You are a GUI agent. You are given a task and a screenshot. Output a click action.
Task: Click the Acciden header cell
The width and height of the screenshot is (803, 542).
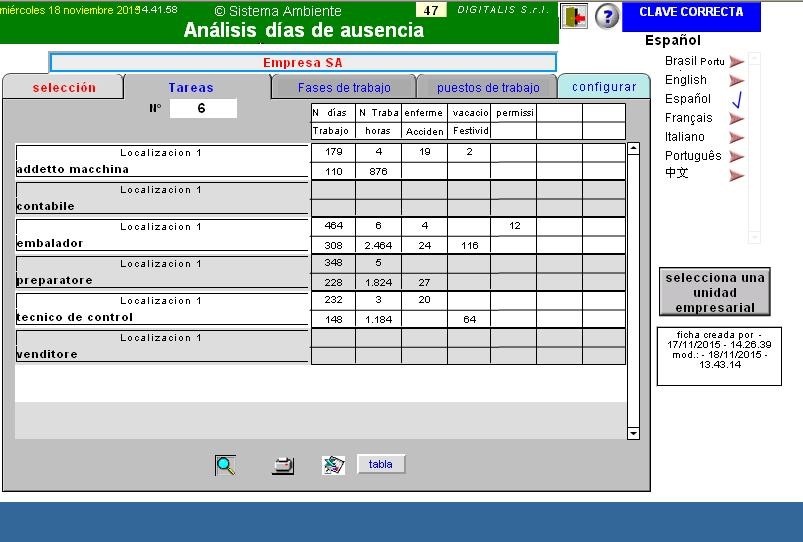(x=424, y=131)
